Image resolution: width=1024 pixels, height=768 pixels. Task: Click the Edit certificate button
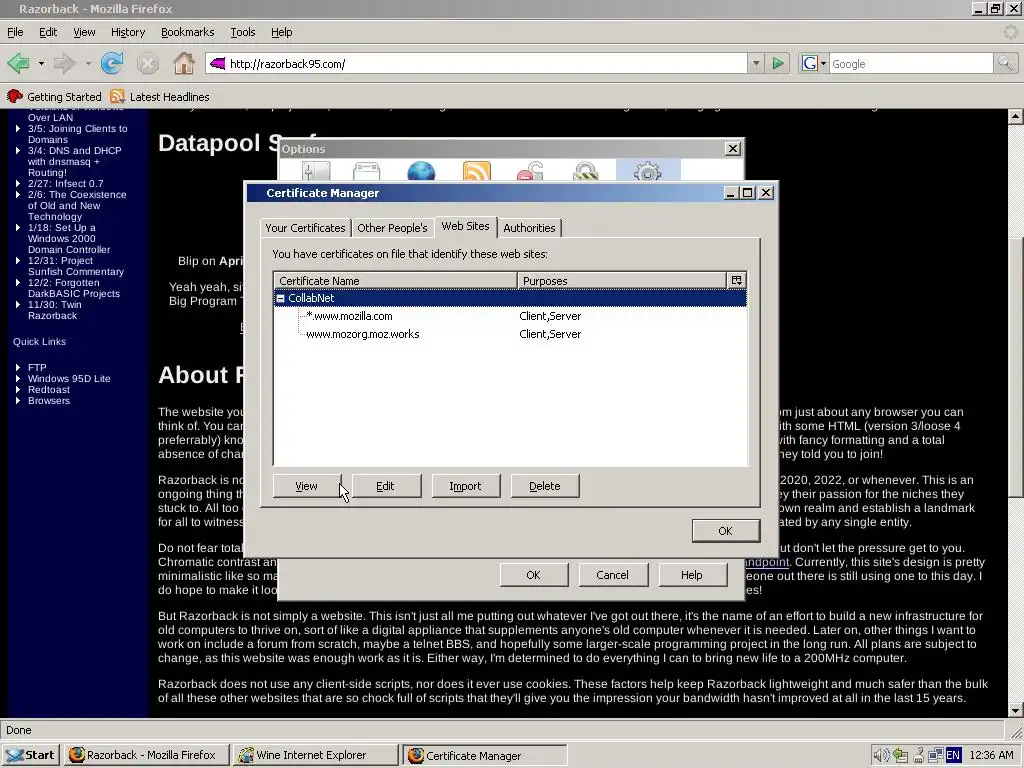point(385,486)
